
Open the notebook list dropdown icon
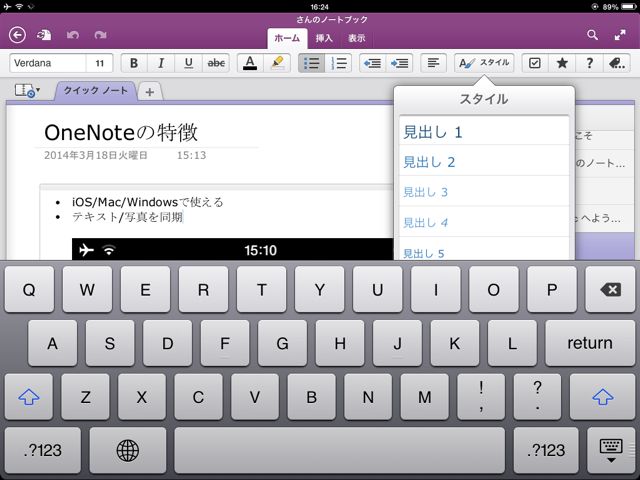coord(27,91)
